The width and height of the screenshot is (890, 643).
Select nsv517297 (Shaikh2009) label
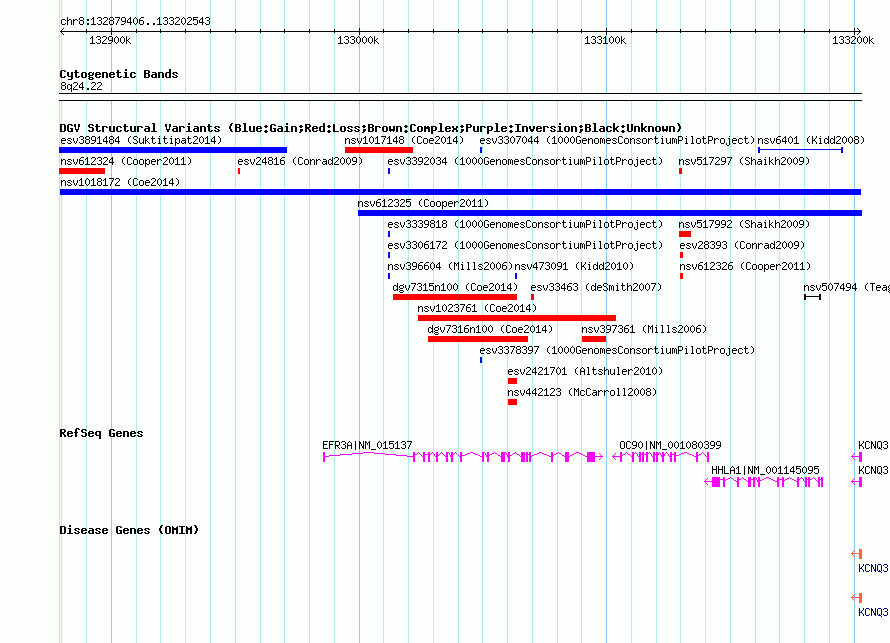click(x=744, y=161)
